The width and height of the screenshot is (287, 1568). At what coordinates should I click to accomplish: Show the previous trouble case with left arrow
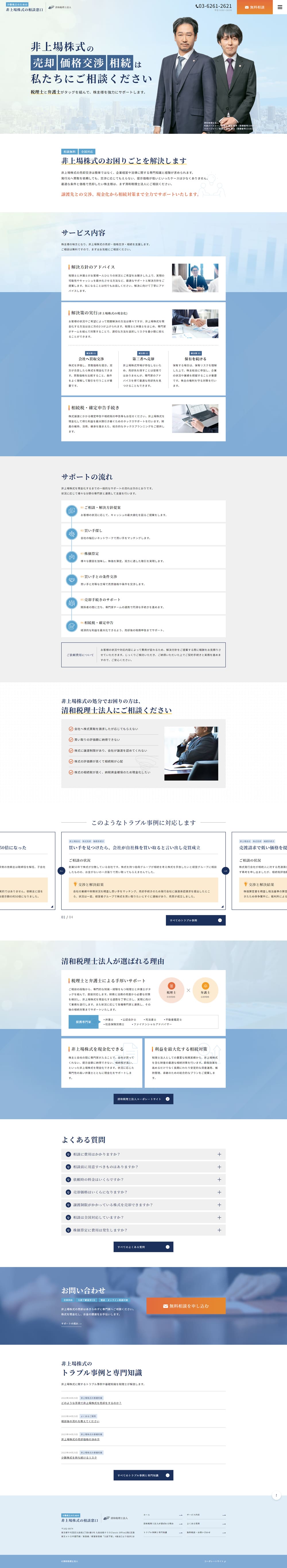(61, 871)
